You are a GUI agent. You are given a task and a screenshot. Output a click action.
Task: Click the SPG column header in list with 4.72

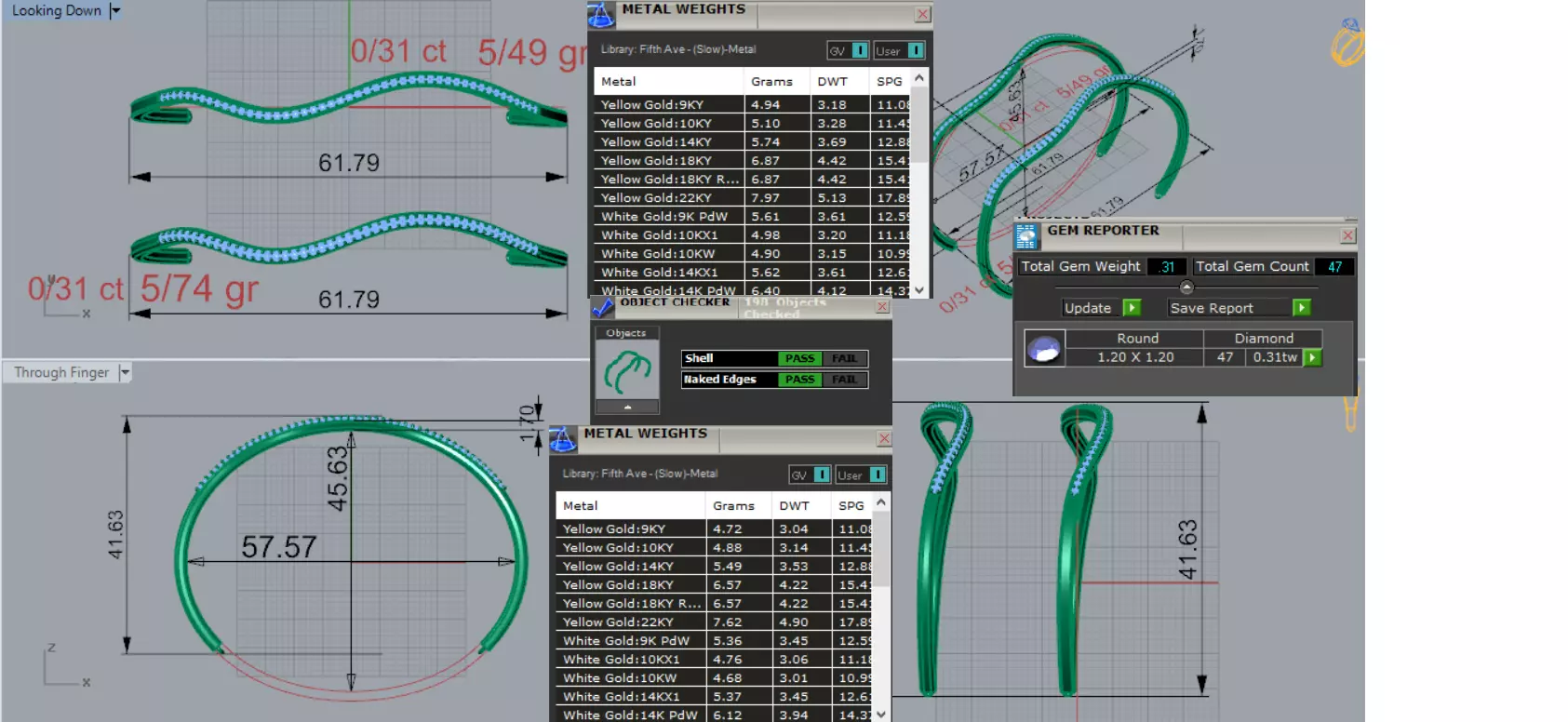point(852,506)
